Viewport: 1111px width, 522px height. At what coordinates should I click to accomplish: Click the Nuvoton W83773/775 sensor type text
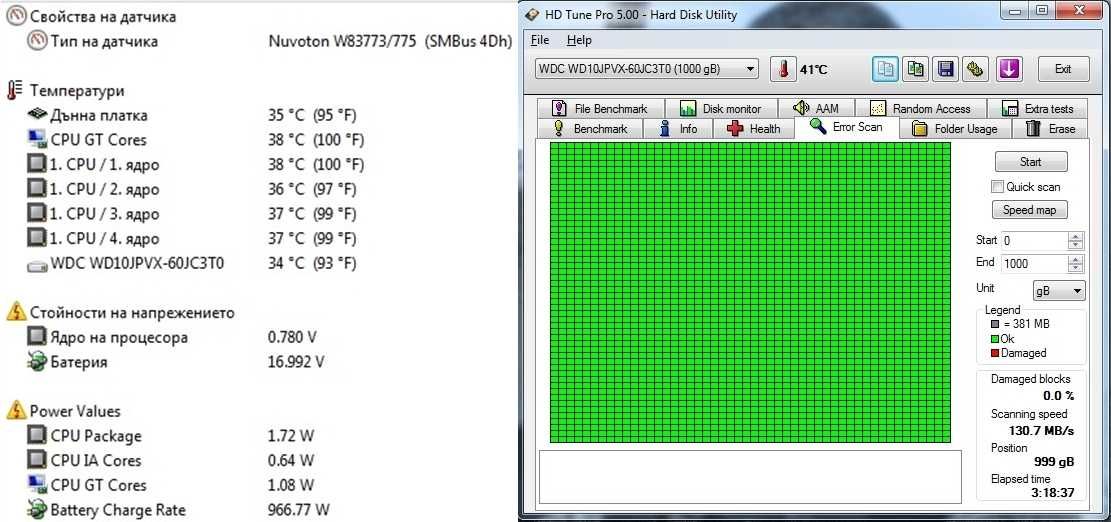click(x=390, y=41)
